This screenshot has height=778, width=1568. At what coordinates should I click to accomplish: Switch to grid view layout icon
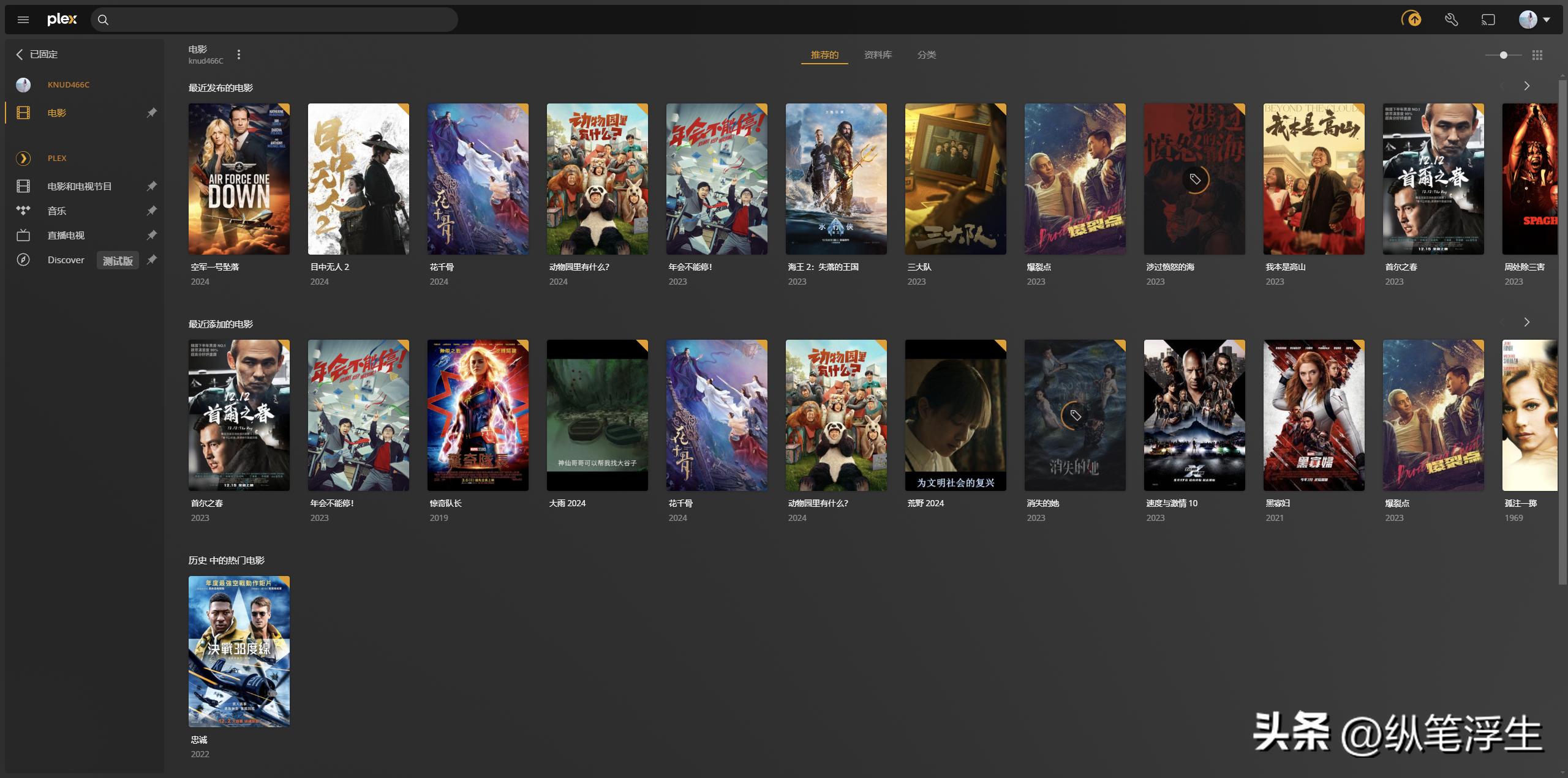[x=1537, y=55]
